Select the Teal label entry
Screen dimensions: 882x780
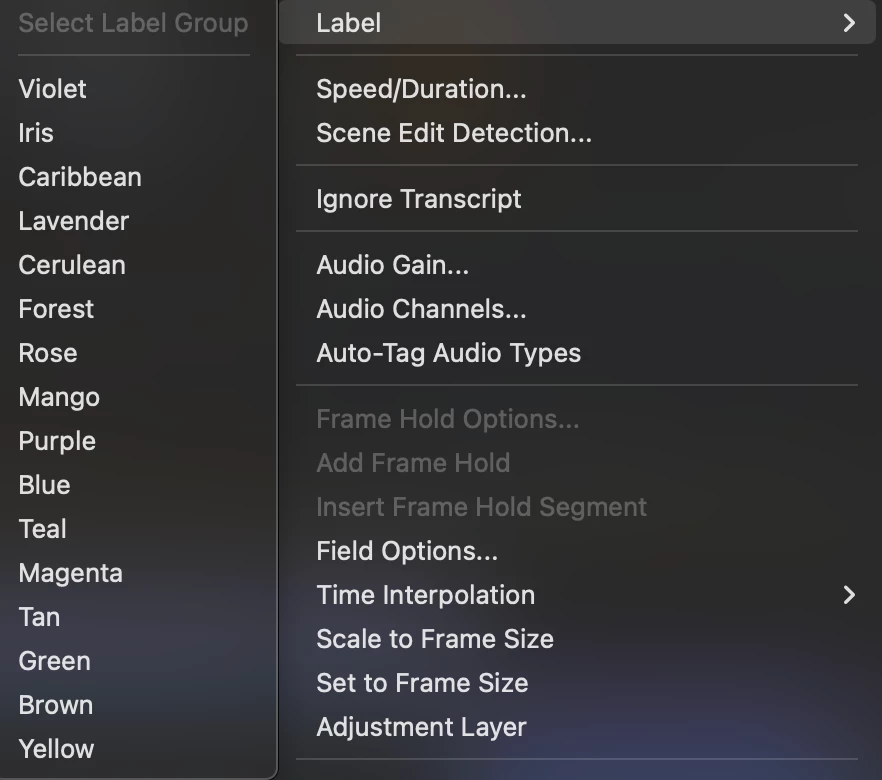pyautogui.click(x=42, y=529)
